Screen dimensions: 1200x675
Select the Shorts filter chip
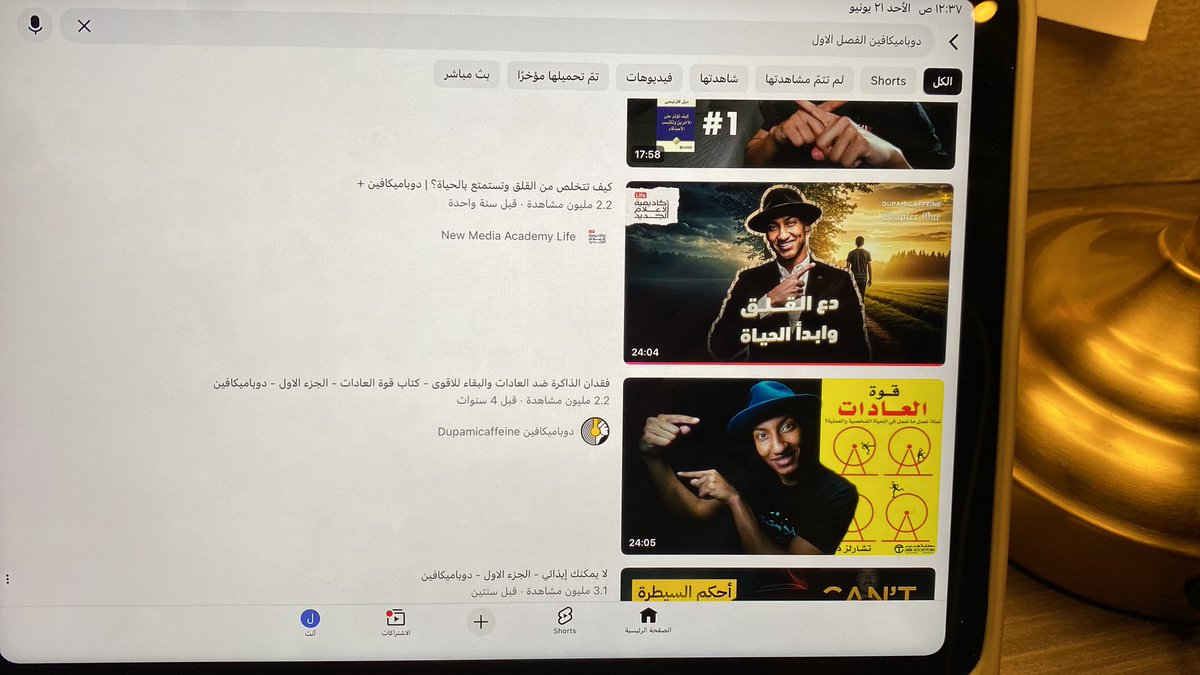point(888,81)
